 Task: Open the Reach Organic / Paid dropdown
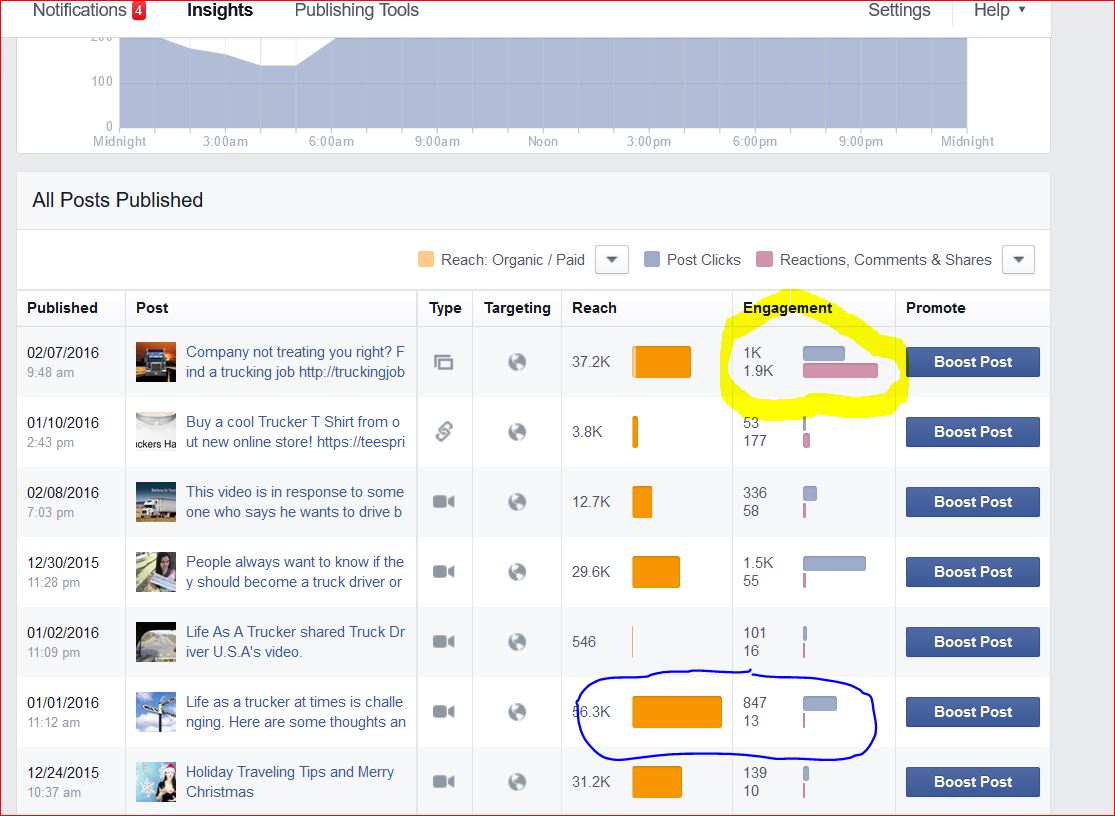(611, 260)
